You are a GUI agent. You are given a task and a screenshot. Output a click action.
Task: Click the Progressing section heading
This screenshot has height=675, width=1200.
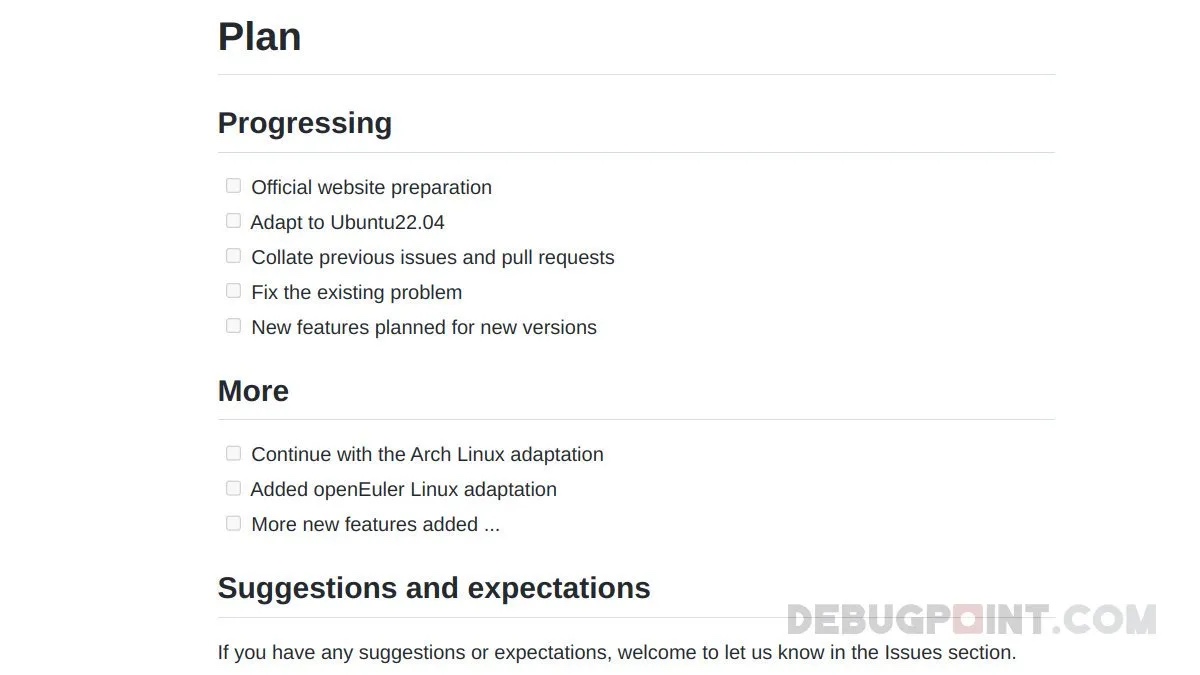304,123
